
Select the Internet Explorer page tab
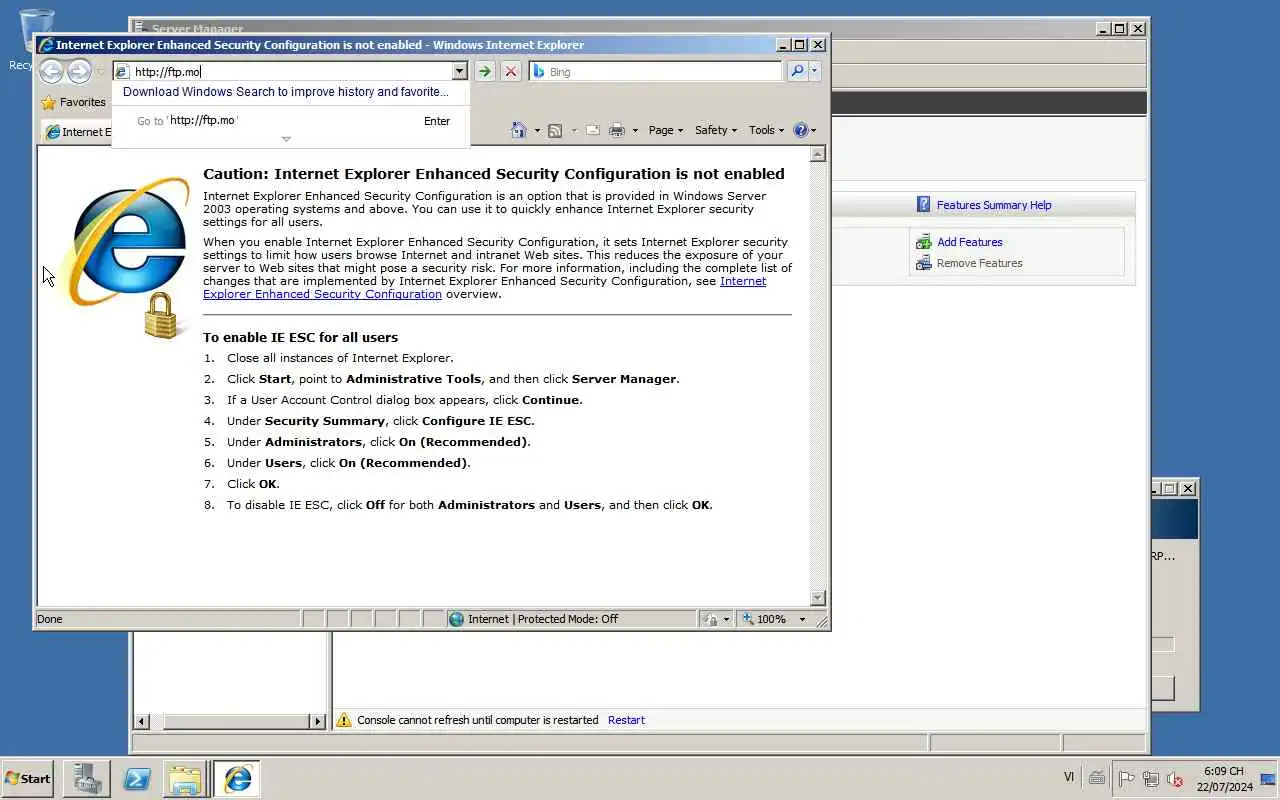coord(77,132)
